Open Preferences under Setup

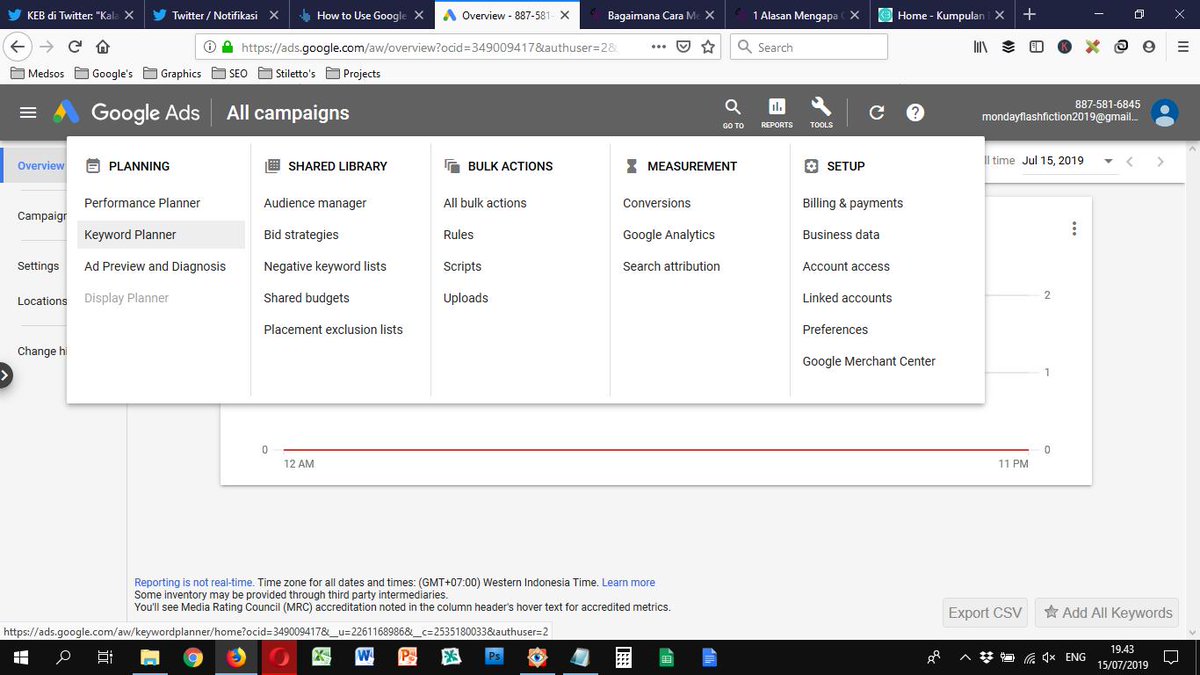coord(835,330)
